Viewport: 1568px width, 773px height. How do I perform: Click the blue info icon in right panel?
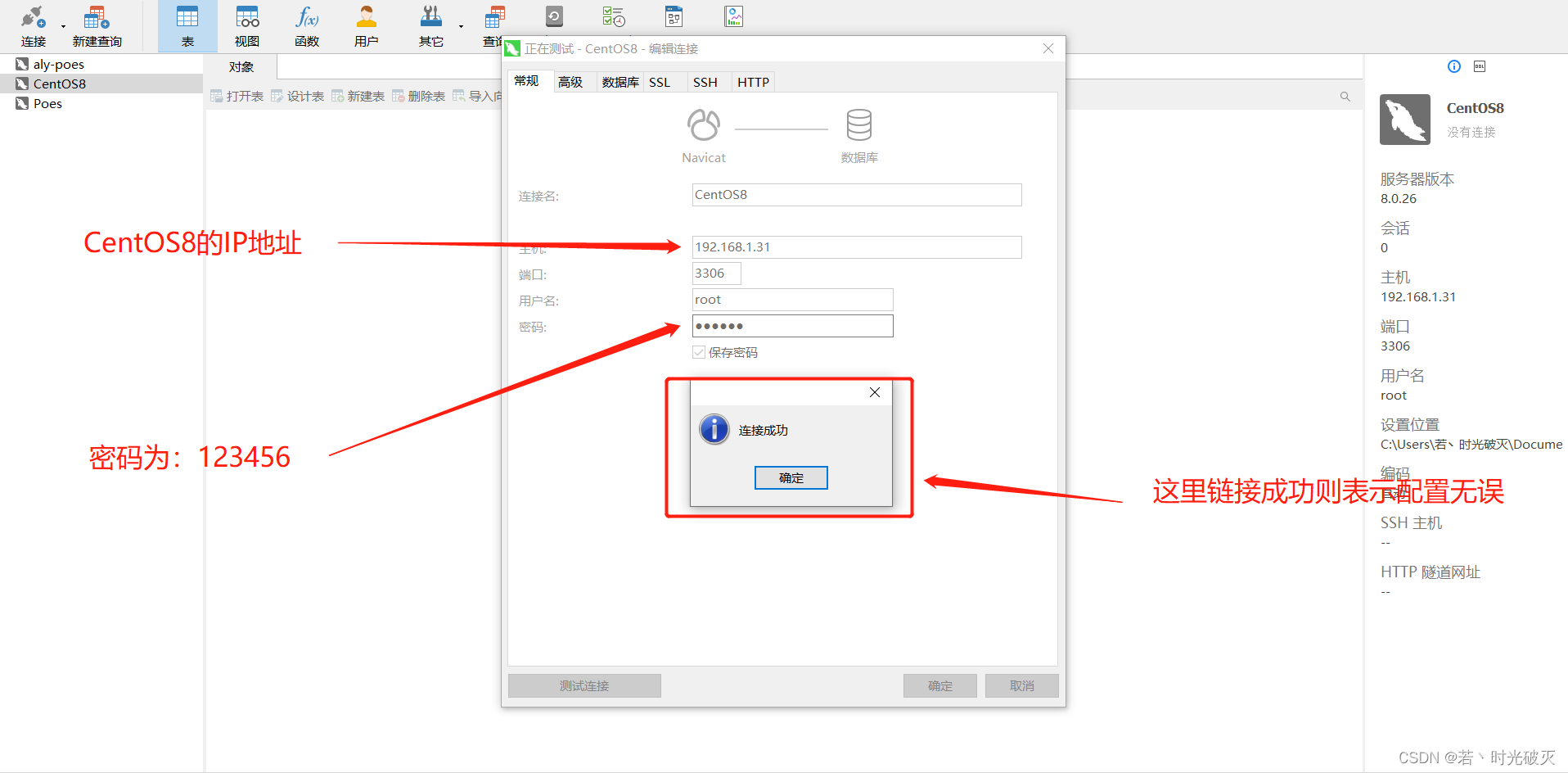1454,66
